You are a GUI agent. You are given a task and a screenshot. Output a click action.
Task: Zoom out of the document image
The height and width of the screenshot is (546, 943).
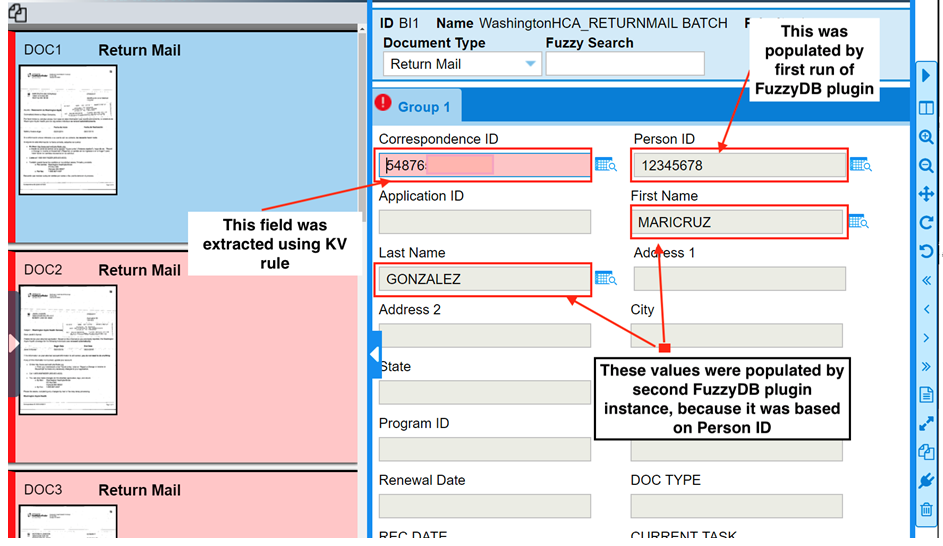pyautogui.click(x=926, y=166)
